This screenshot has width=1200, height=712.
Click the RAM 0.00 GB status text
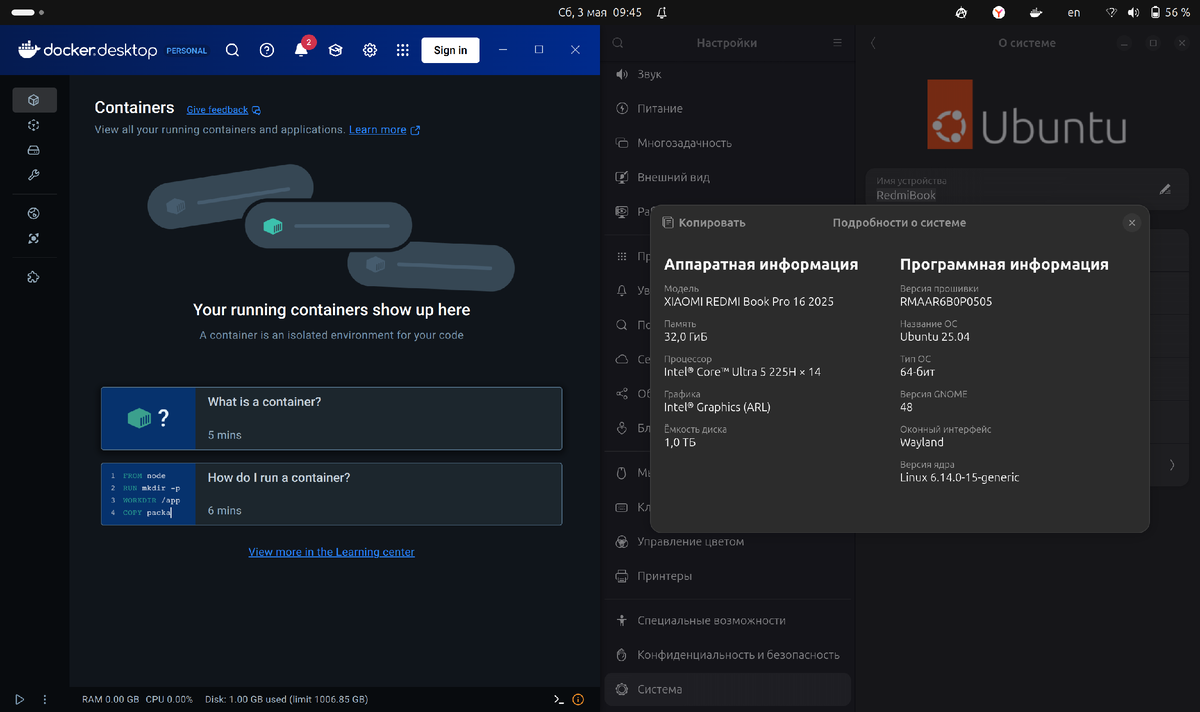tap(110, 700)
